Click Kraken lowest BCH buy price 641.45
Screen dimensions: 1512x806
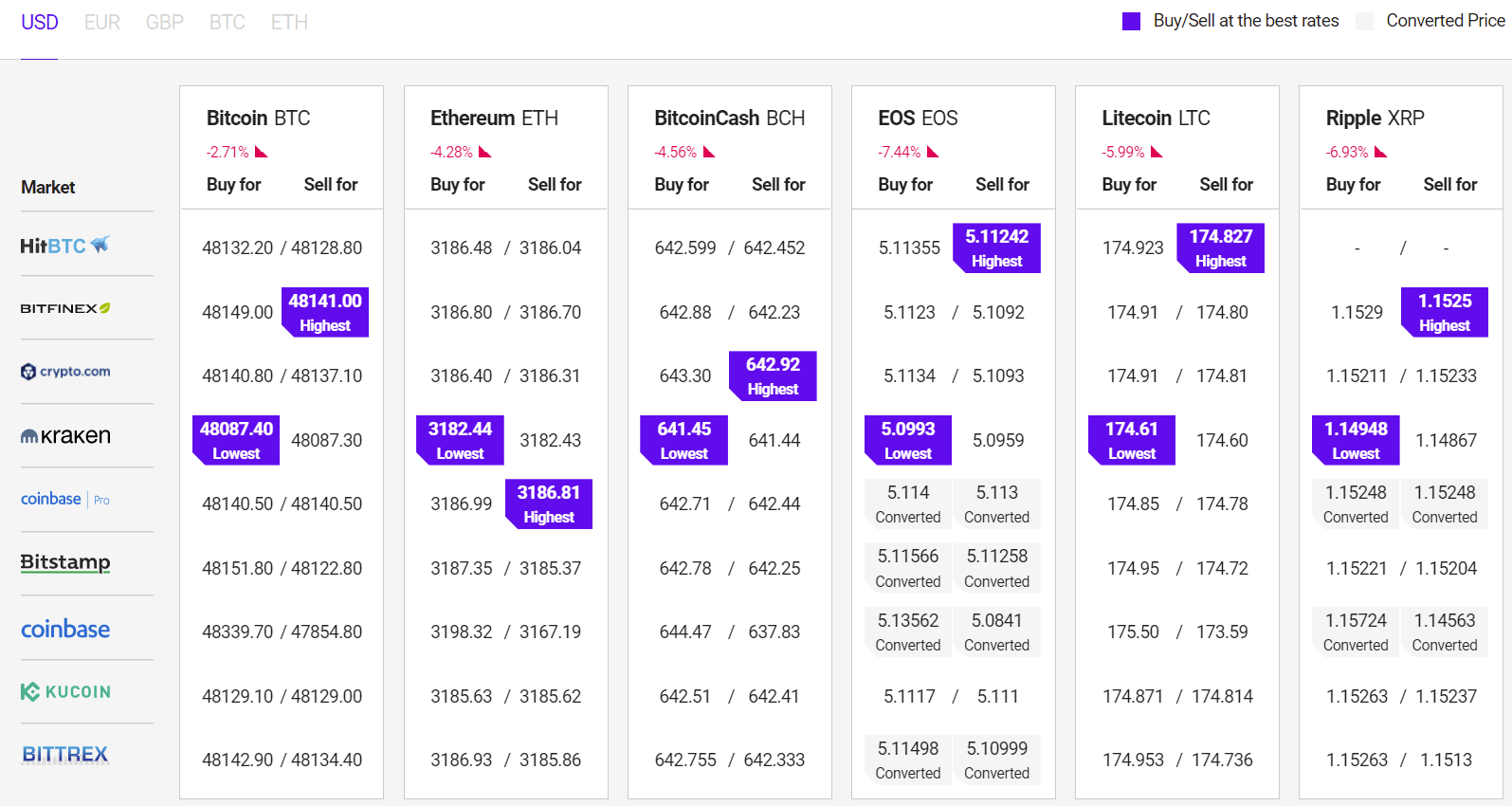683,440
